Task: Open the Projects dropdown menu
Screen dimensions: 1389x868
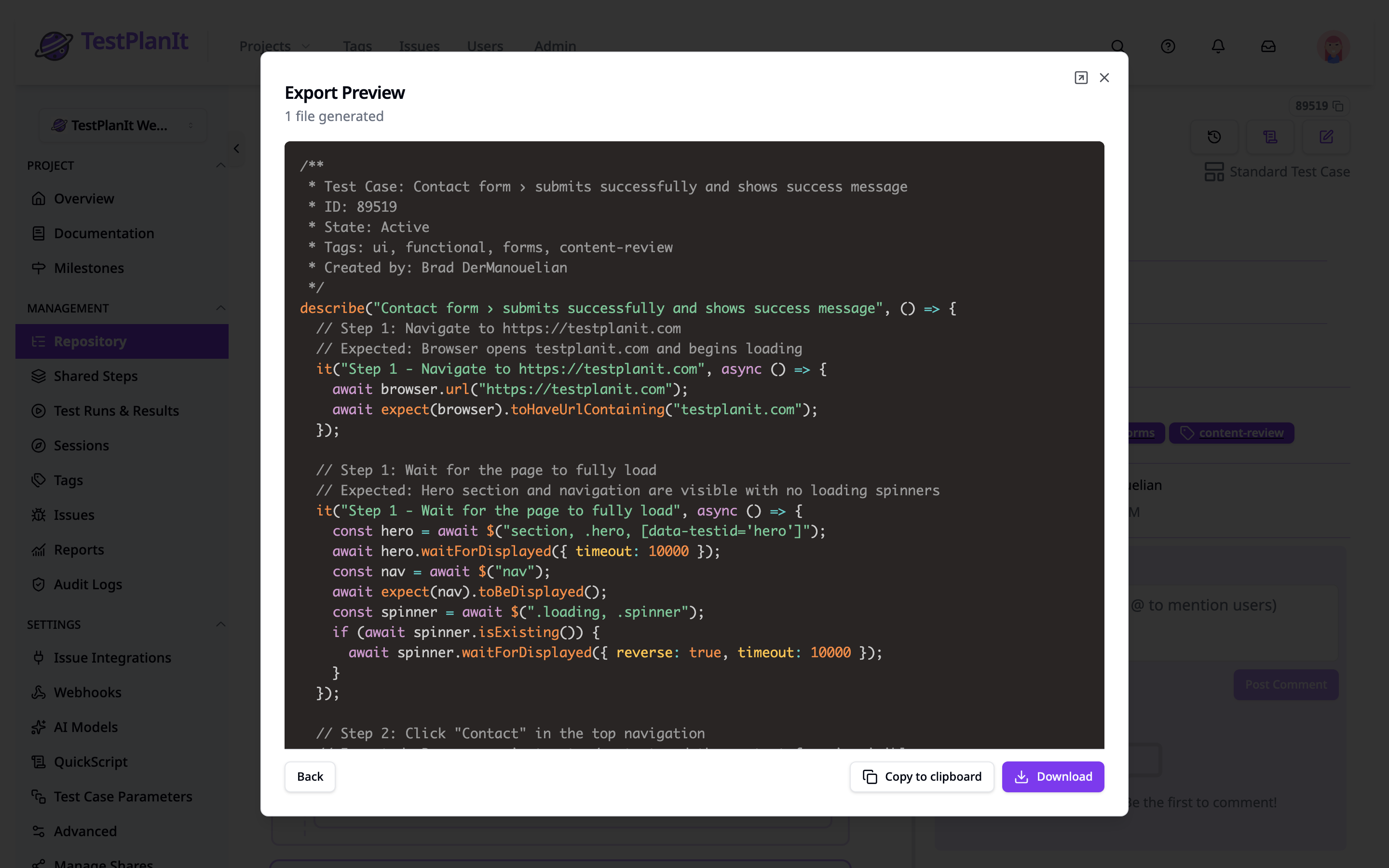Action: point(275,46)
